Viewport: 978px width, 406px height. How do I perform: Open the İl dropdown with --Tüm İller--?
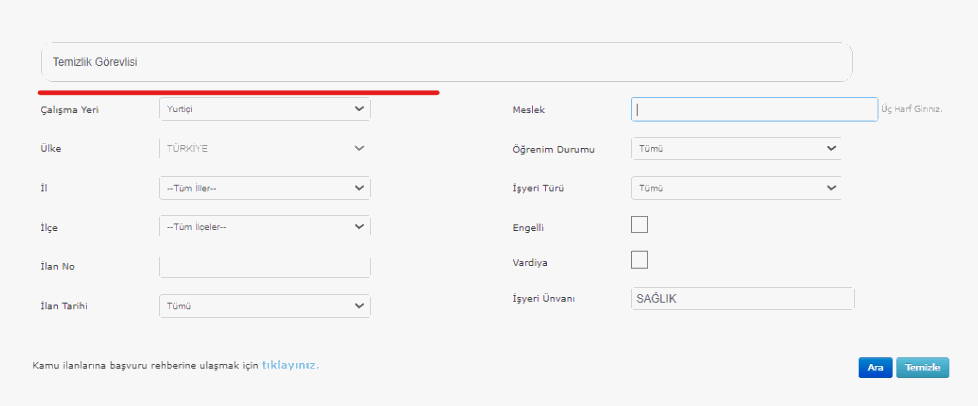click(x=264, y=188)
